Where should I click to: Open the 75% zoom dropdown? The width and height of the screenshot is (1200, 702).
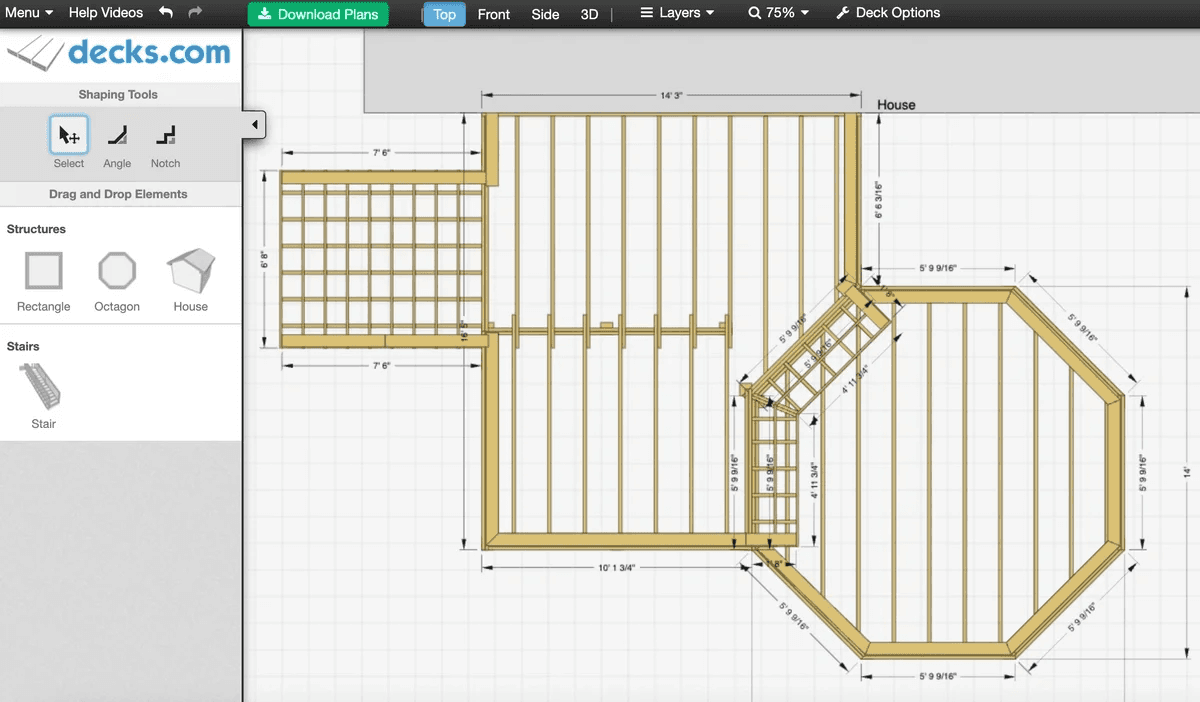click(x=778, y=13)
